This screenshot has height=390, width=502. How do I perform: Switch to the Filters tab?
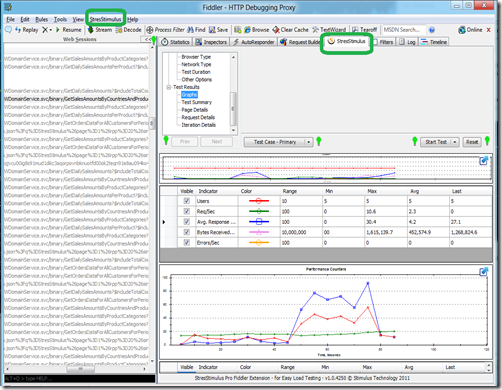[384, 42]
